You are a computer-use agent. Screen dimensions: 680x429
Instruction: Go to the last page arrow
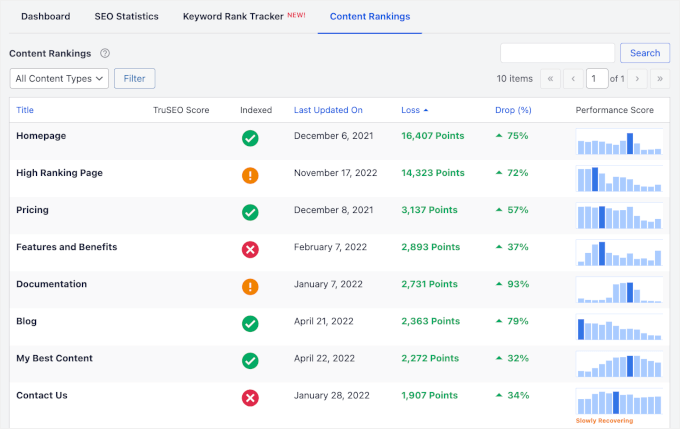click(x=660, y=78)
